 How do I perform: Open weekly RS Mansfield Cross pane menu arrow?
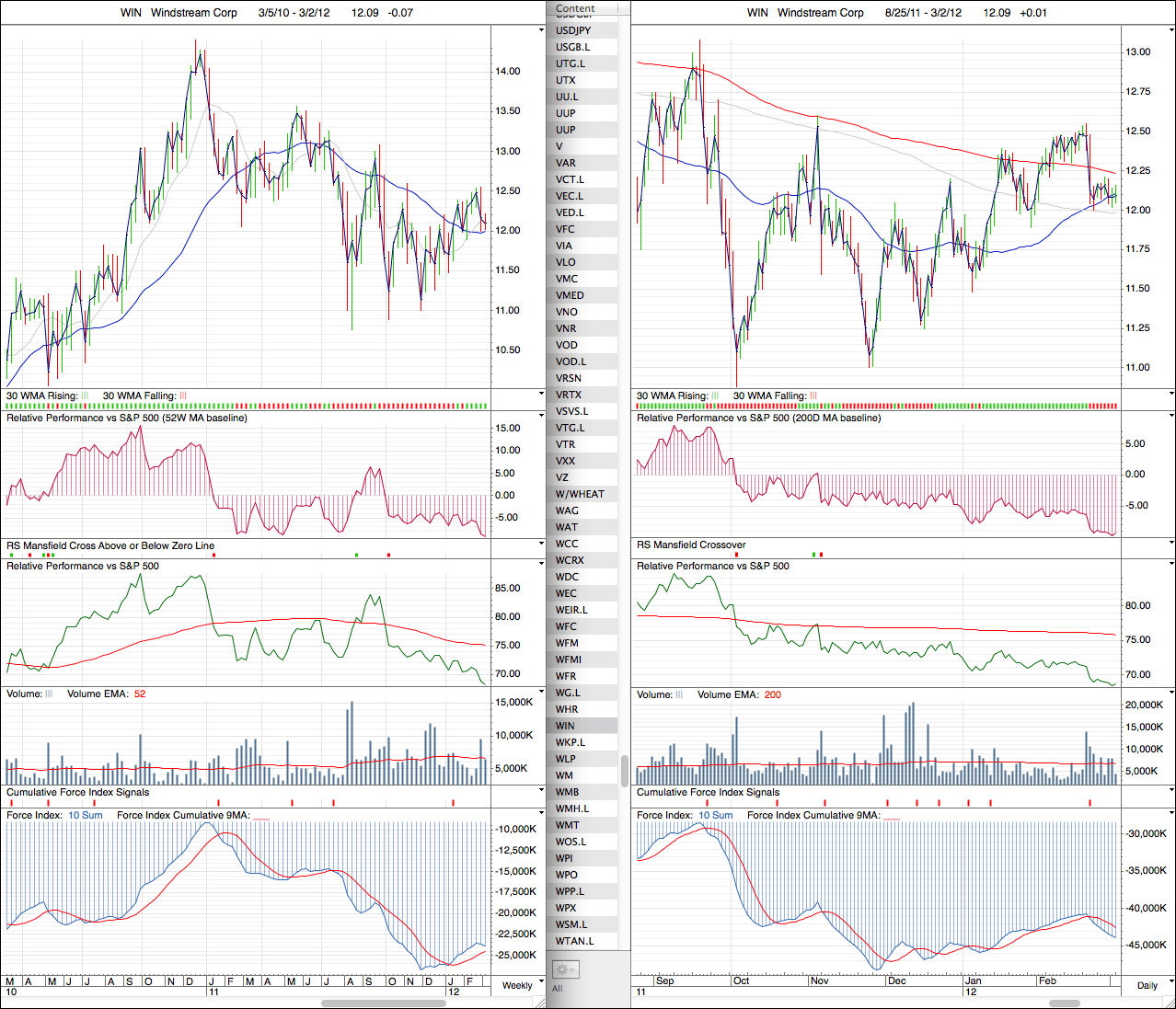click(541, 545)
